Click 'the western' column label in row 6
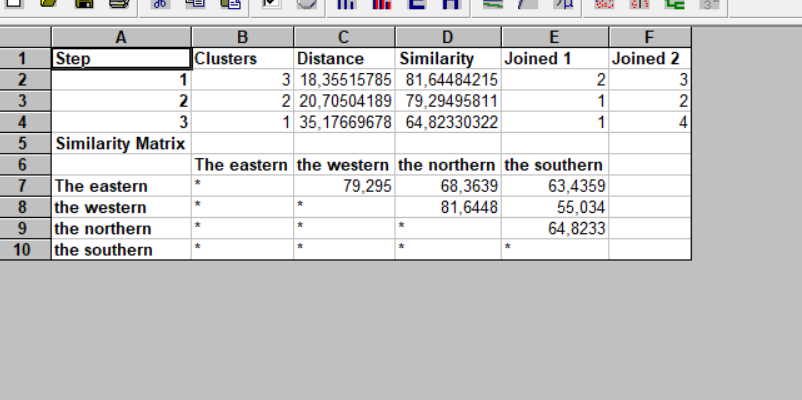 pyautogui.click(x=344, y=165)
